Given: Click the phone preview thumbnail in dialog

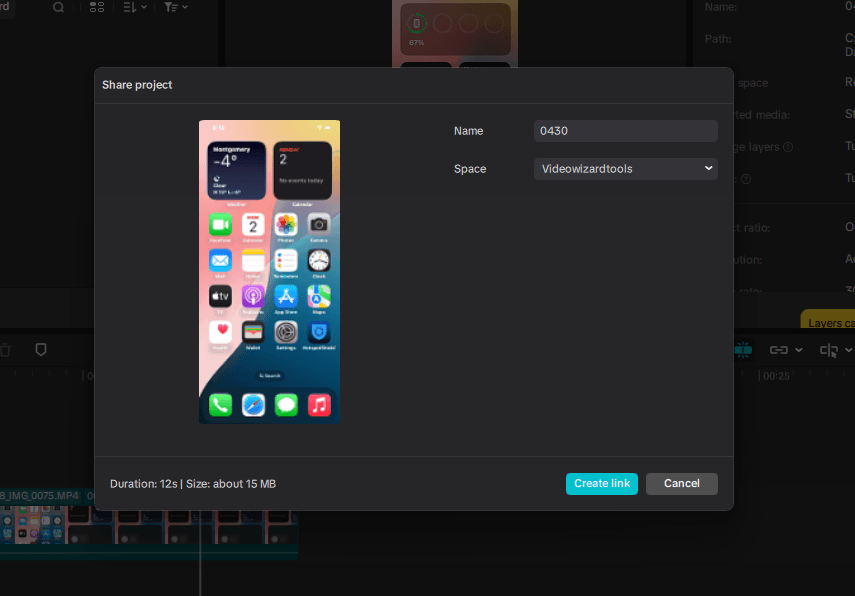Looking at the screenshot, I should click(x=269, y=272).
